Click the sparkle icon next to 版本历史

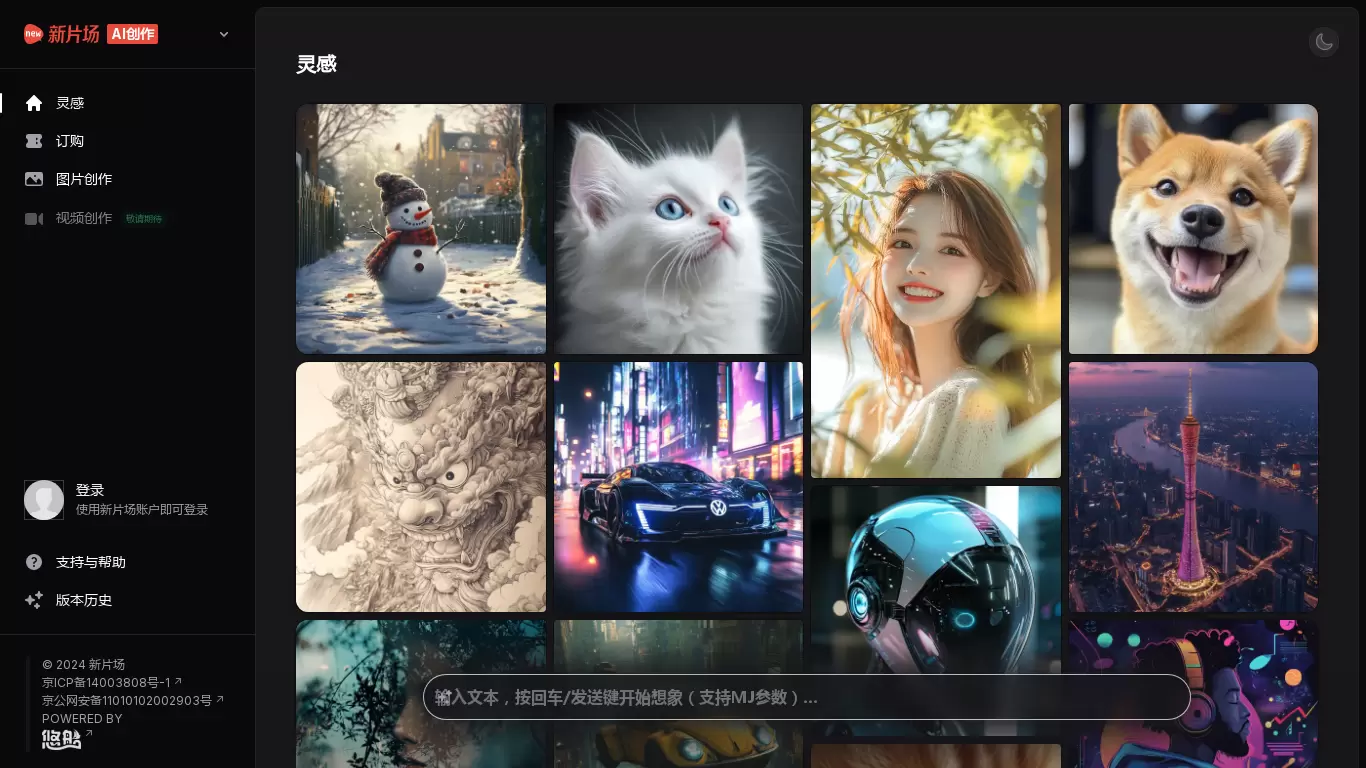pos(34,600)
